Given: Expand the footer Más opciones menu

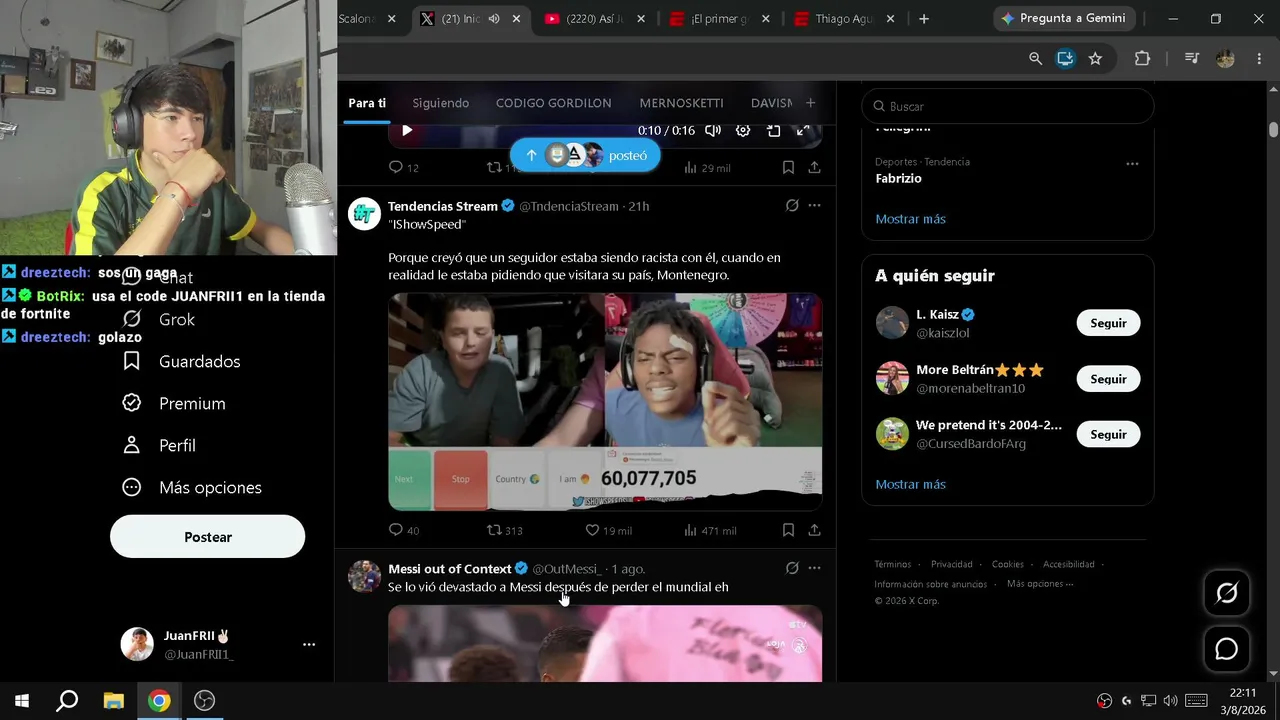Looking at the screenshot, I should (1040, 584).
